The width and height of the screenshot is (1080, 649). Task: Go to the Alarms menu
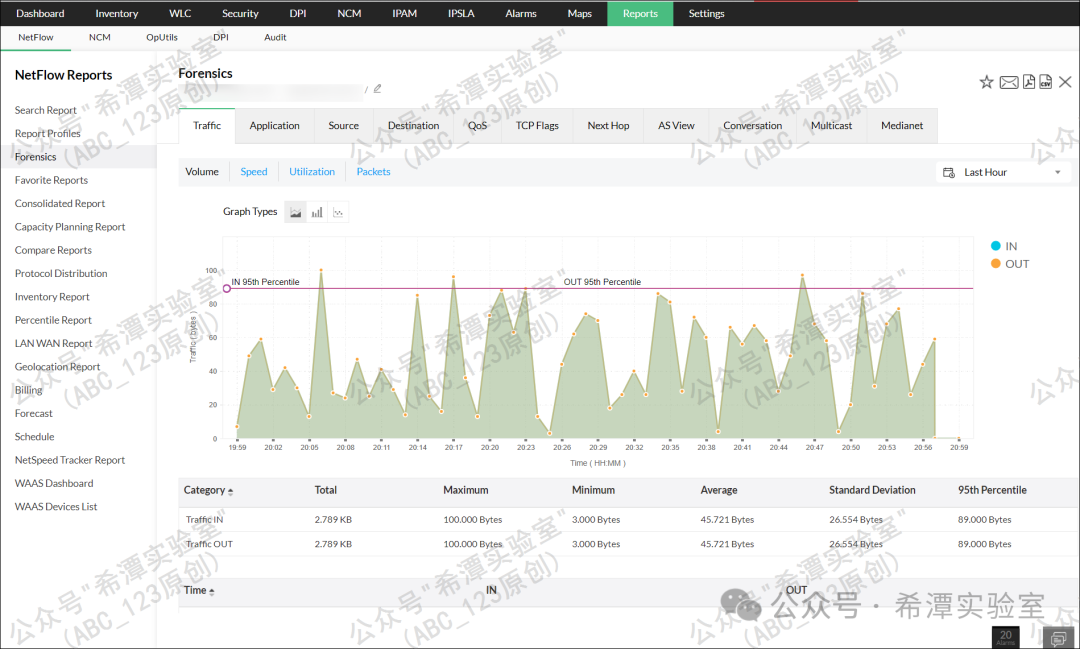pos(521,13)
